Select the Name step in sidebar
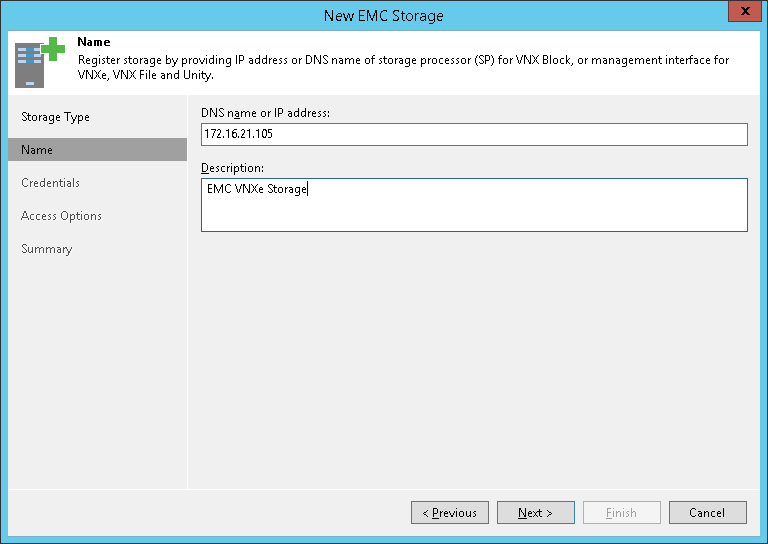Image resolution: width=768 pixels, height=544 pixels. [x=37, y=150]
